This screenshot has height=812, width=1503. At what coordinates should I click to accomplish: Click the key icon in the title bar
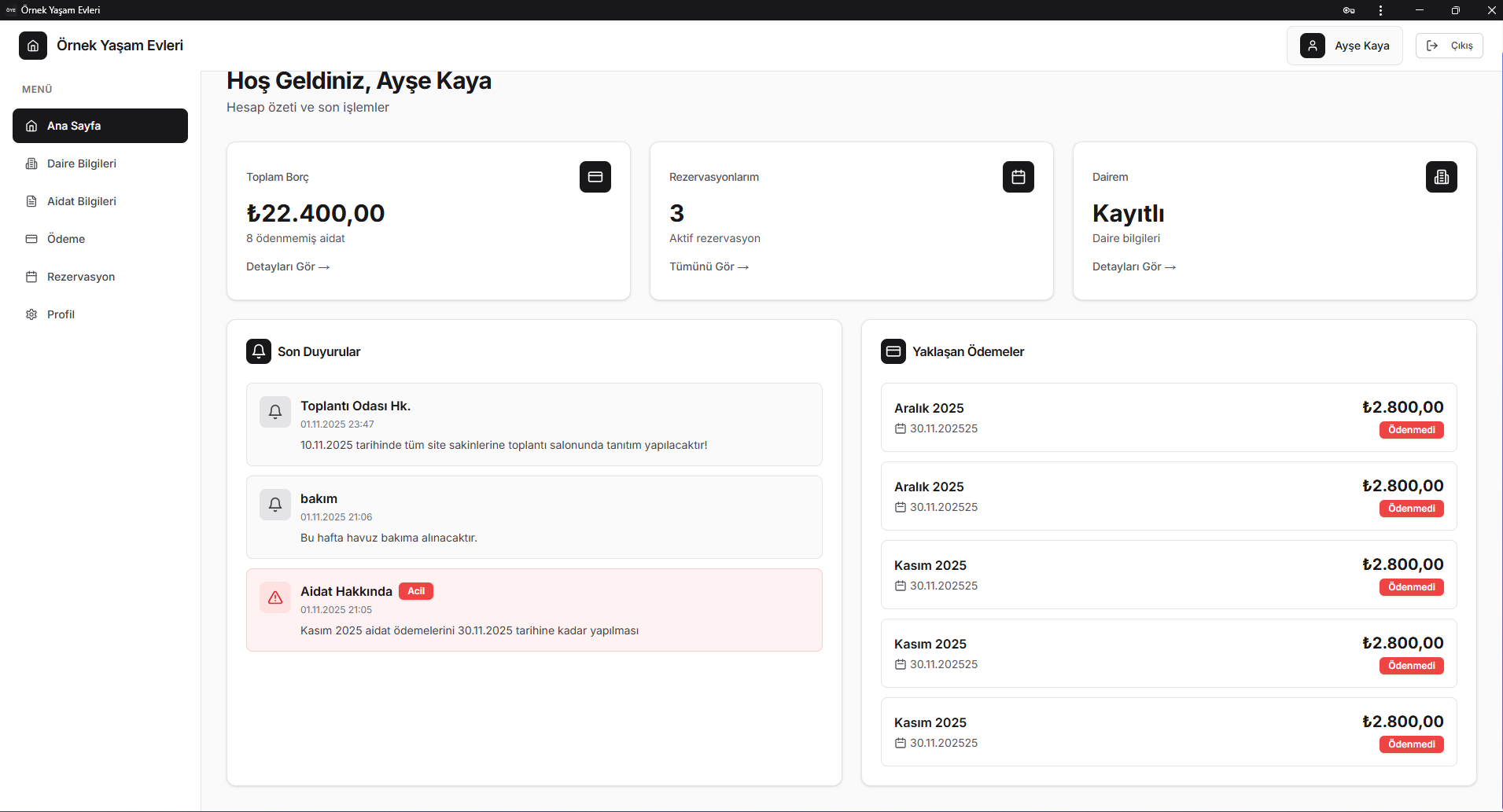(1348, 10)
